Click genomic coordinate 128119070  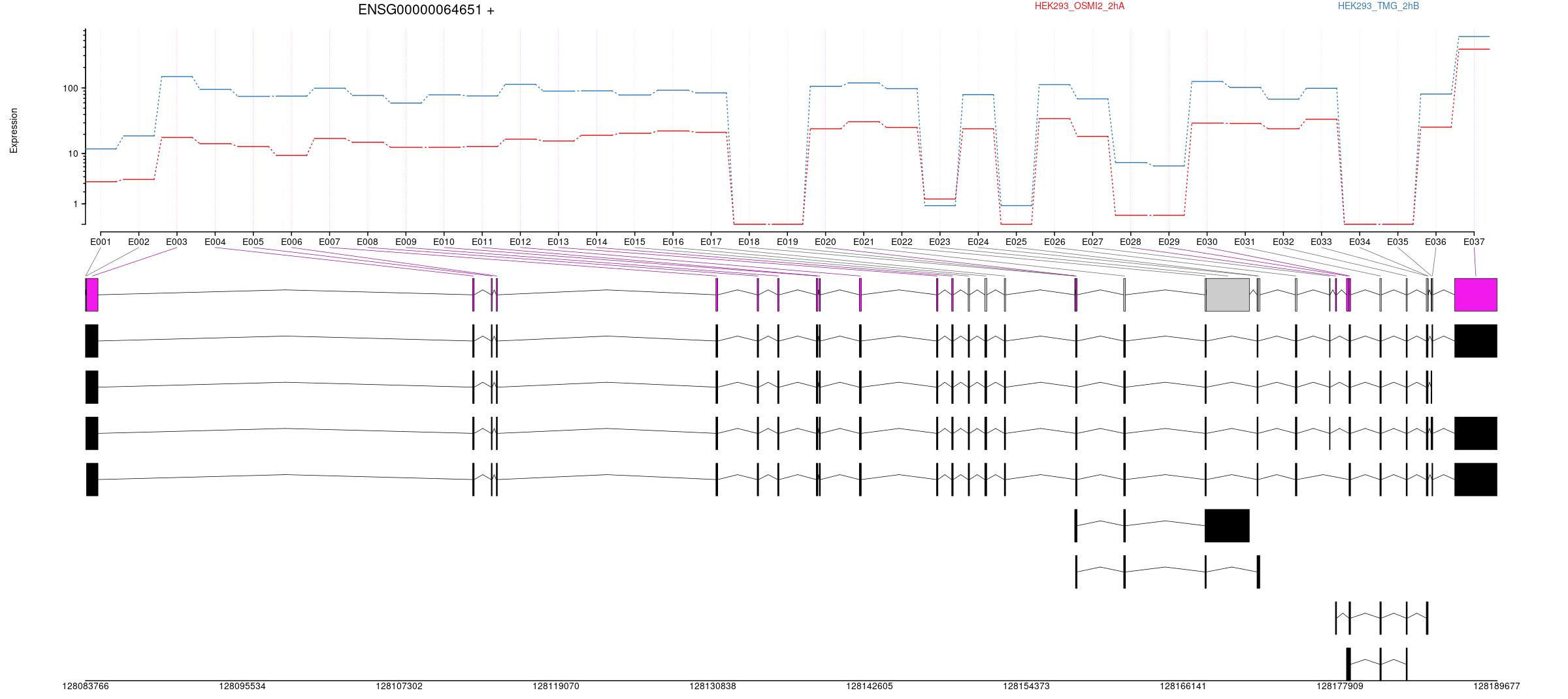pos(556,686)
